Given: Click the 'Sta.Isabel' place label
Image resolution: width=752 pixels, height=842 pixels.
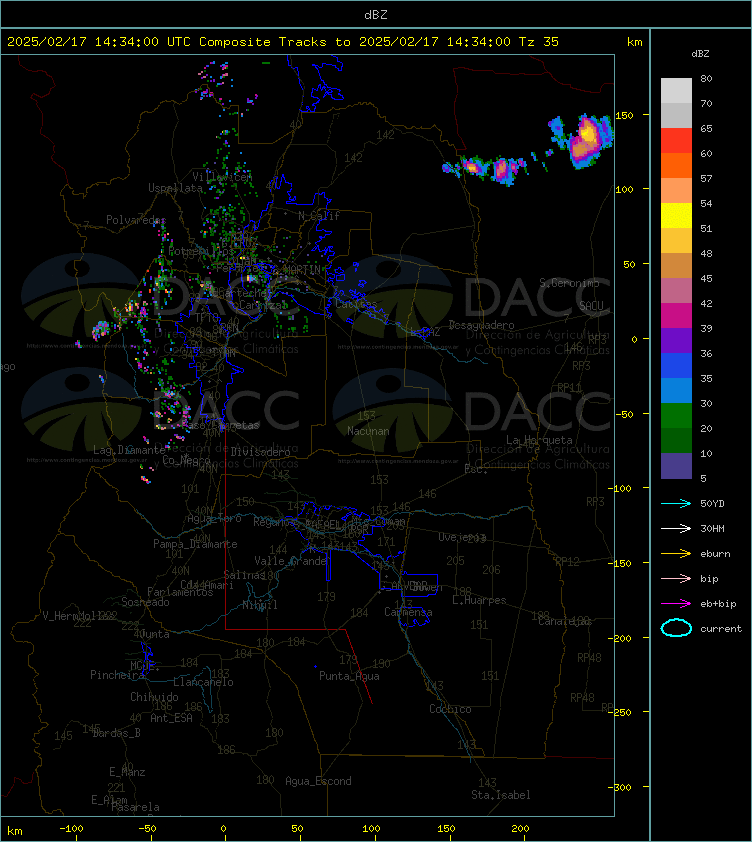Looking at the screenshot, I should [501, 795].
